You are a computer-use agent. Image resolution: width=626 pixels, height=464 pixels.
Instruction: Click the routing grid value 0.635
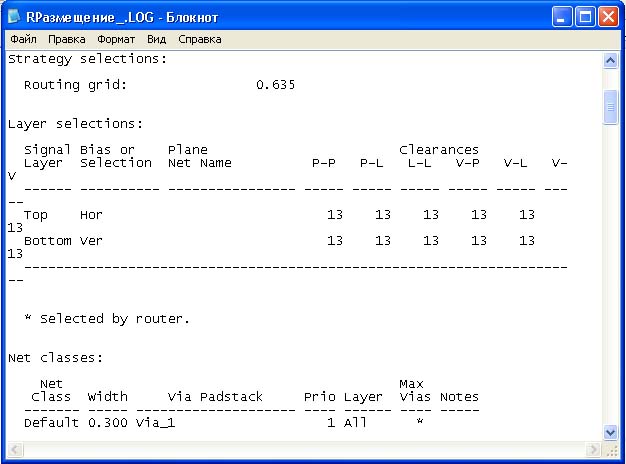275,85
